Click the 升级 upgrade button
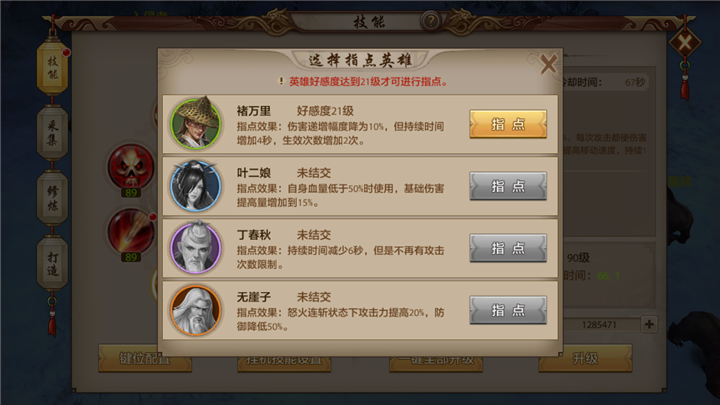720x405 pixels. [585, 358]
